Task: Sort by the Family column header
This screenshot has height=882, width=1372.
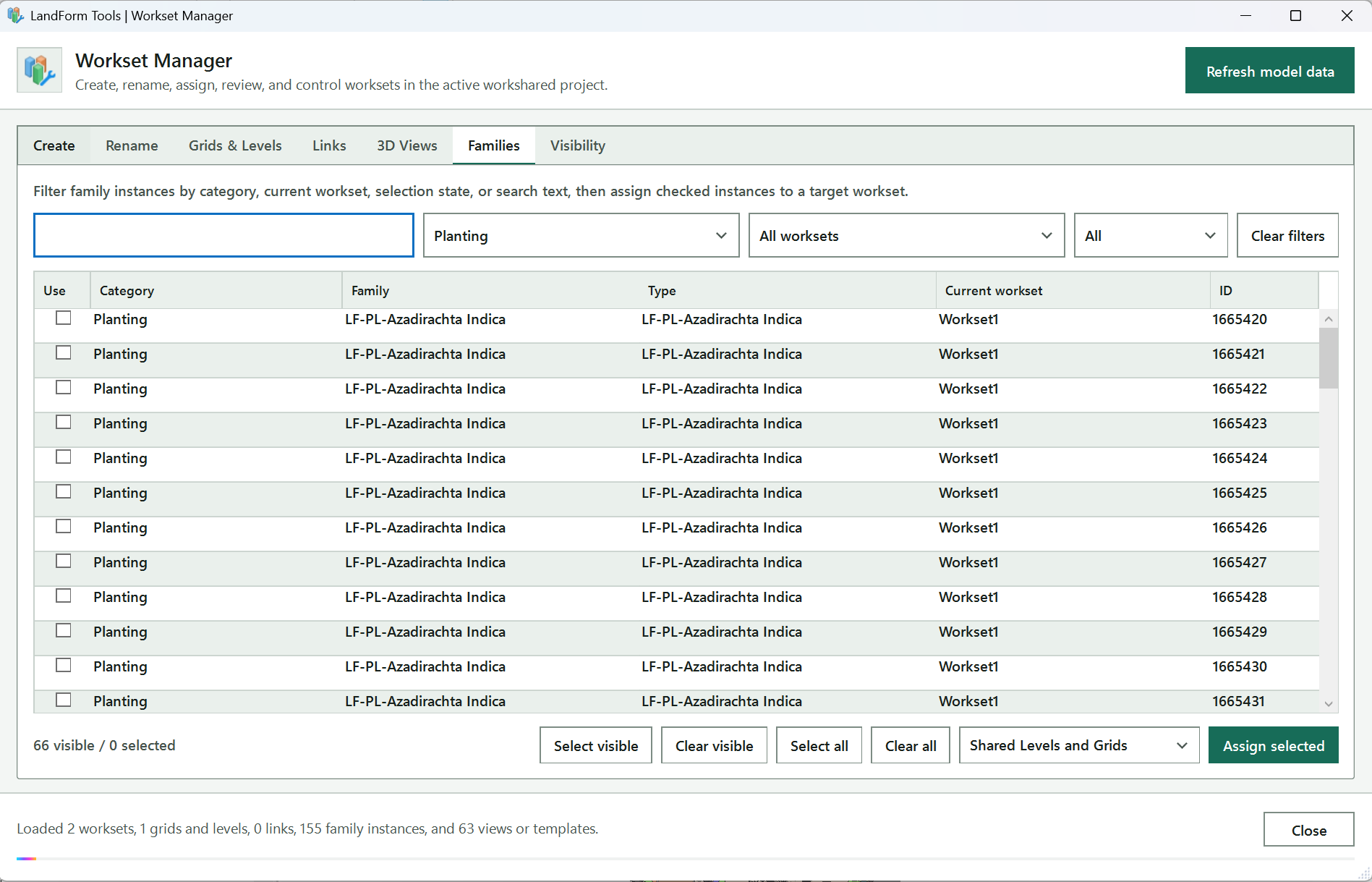Action: click(490, 290)
